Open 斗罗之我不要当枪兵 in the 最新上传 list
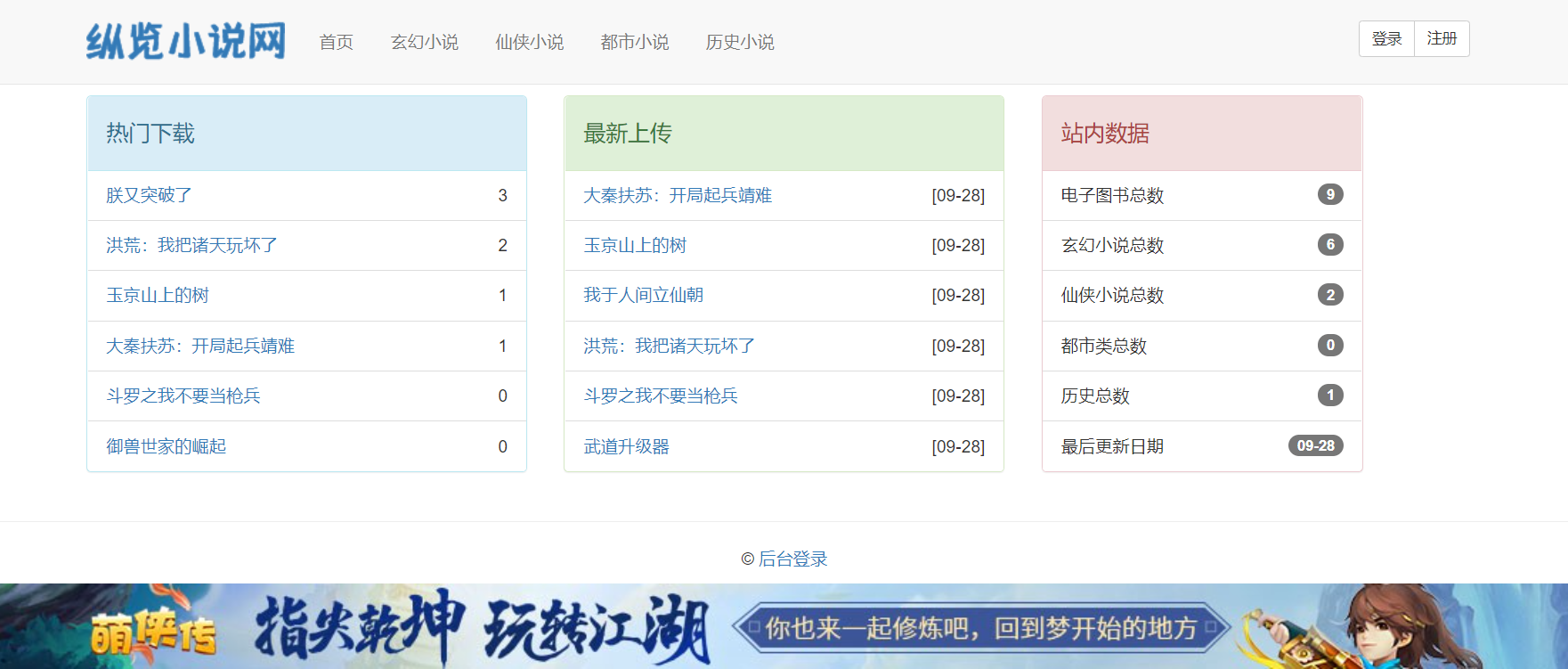Viewport: 1568px width, 669px height. click(660, 396)
